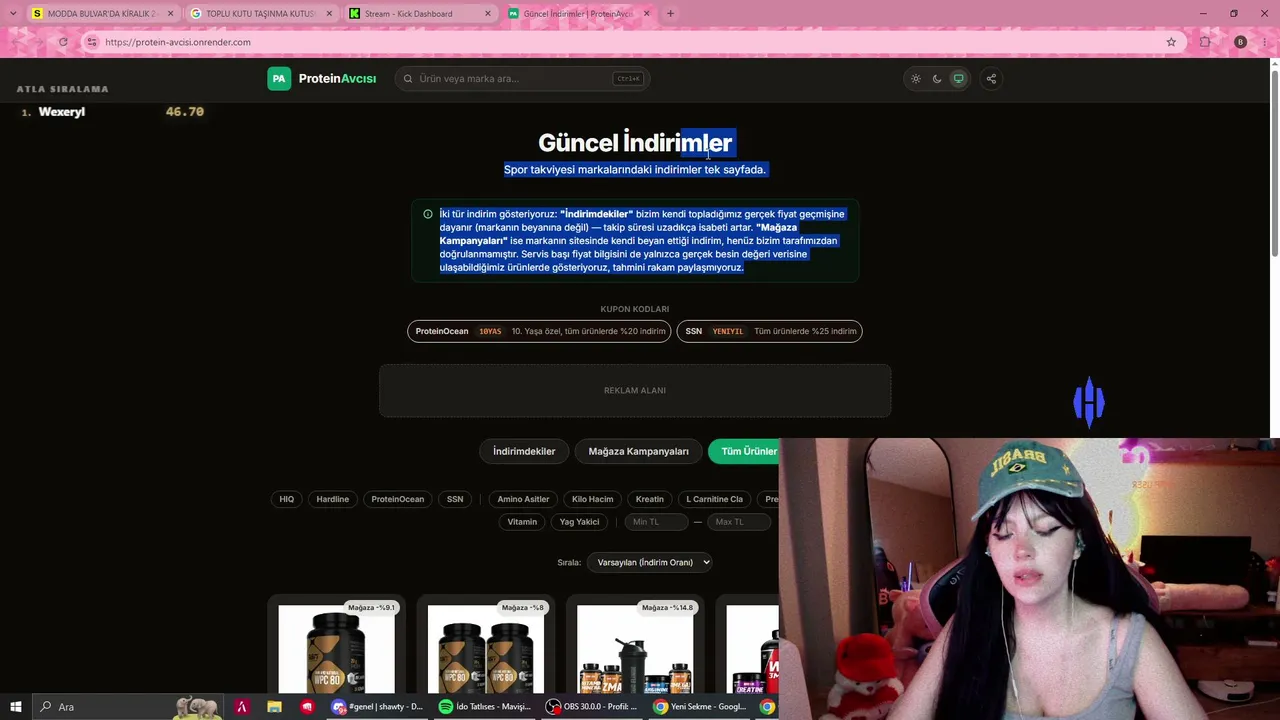Switch to dark theme moon icon
This screenshot has height=720, width=1280.
(x=937, y=79)
